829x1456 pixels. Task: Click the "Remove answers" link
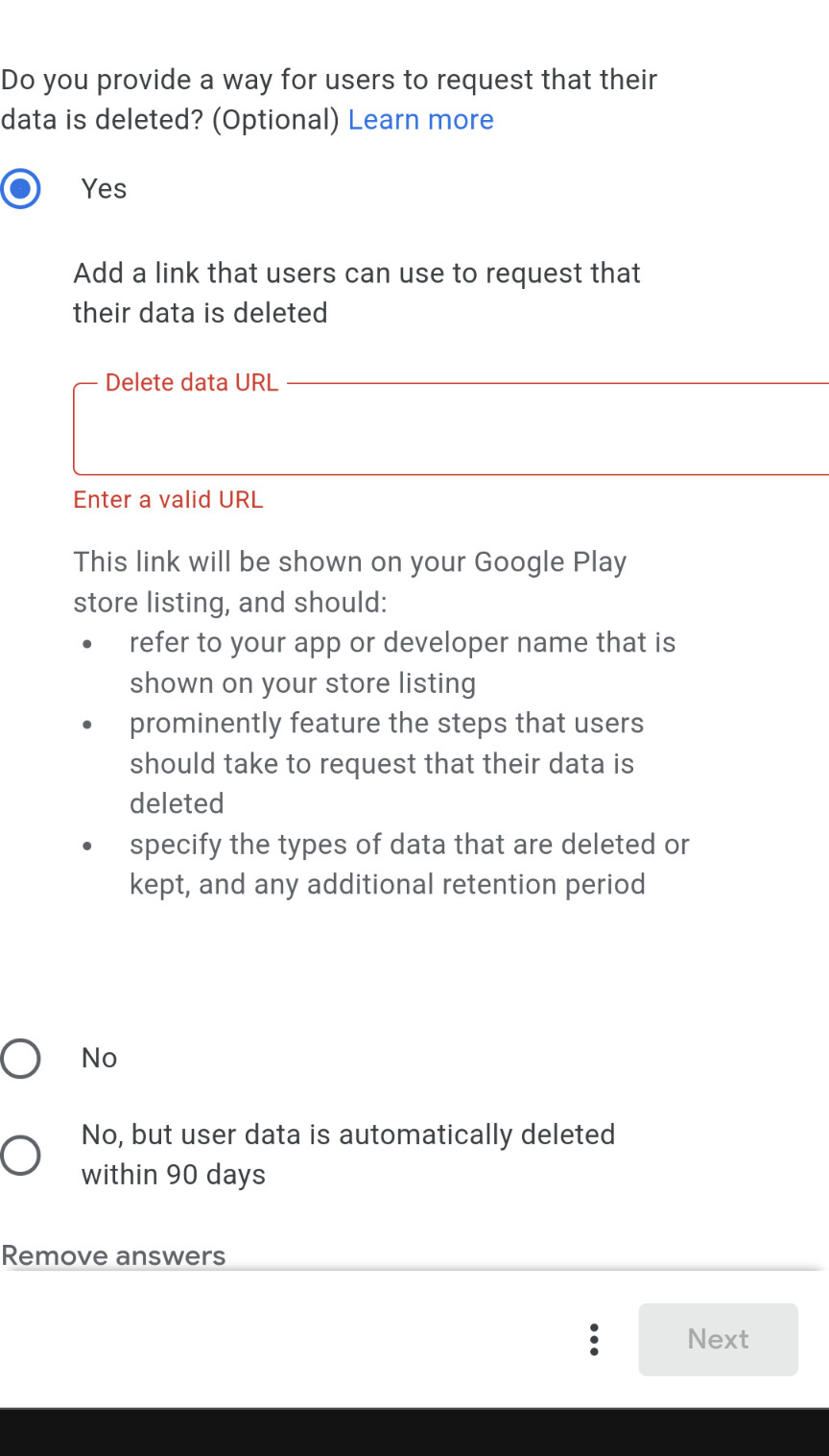113,1255
